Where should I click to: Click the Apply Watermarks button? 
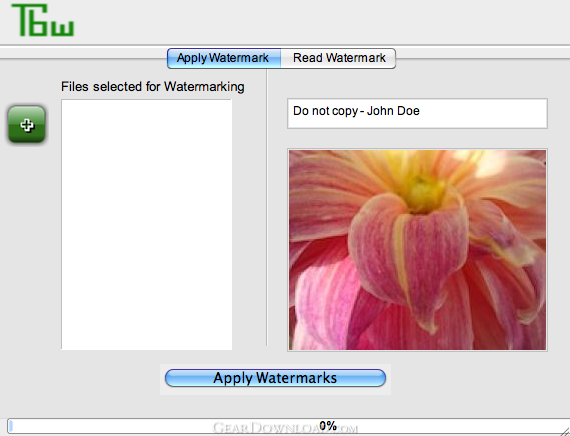click(x=275, y=378)
